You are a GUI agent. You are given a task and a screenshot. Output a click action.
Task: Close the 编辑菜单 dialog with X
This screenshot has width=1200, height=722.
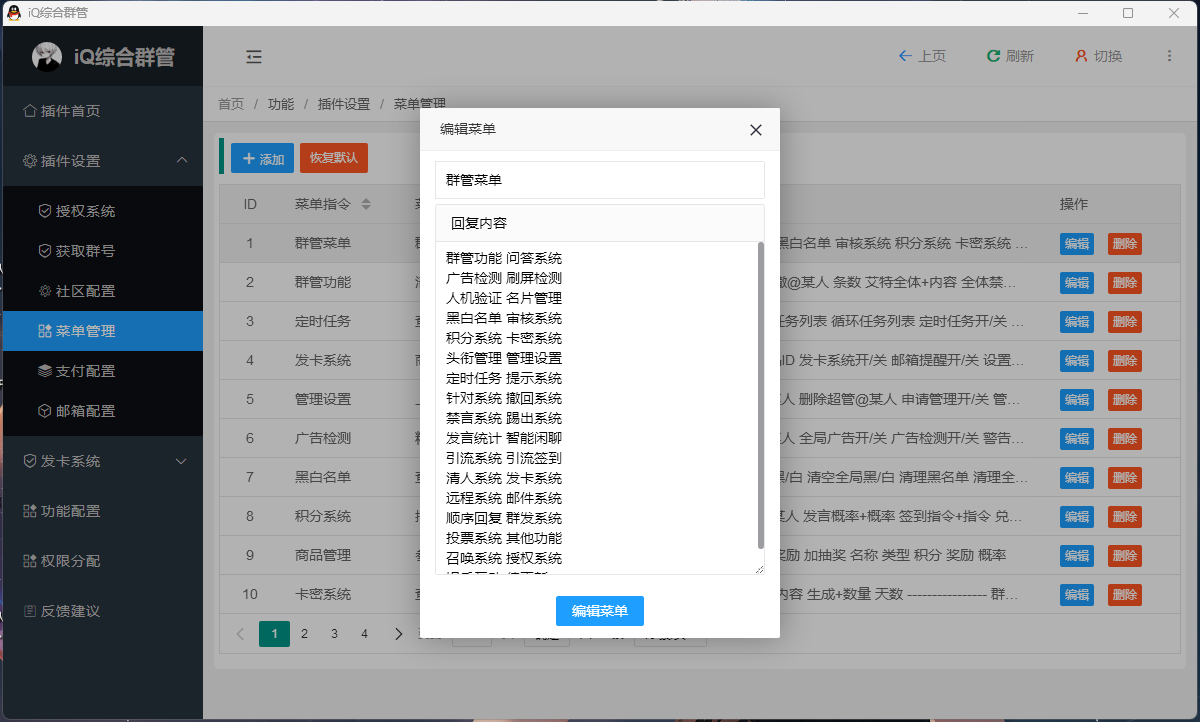click(x=756, y=130)
